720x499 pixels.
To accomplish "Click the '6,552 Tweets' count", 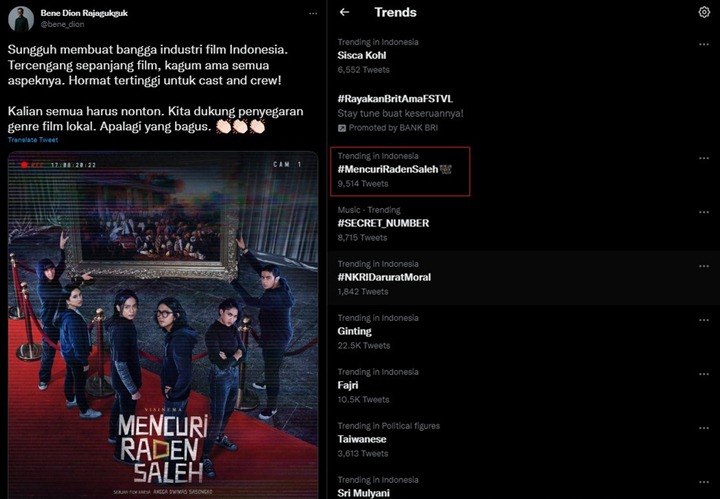I will 363,70.
